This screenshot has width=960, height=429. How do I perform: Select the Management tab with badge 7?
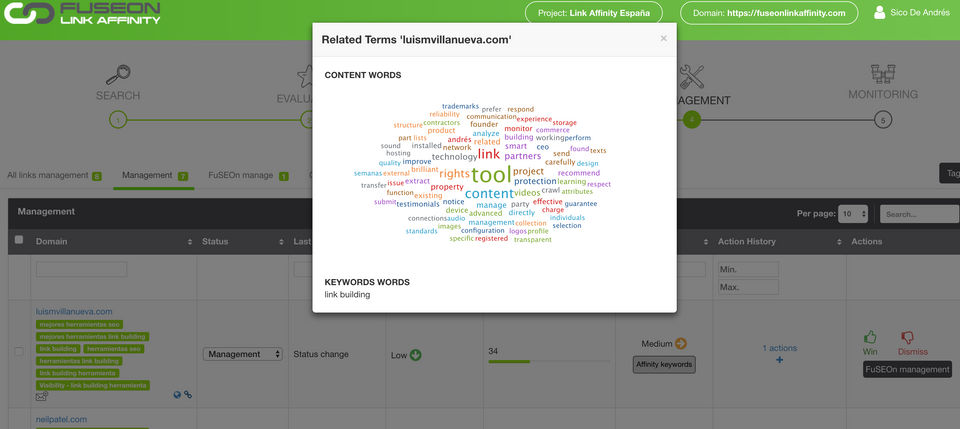[154, 176]
